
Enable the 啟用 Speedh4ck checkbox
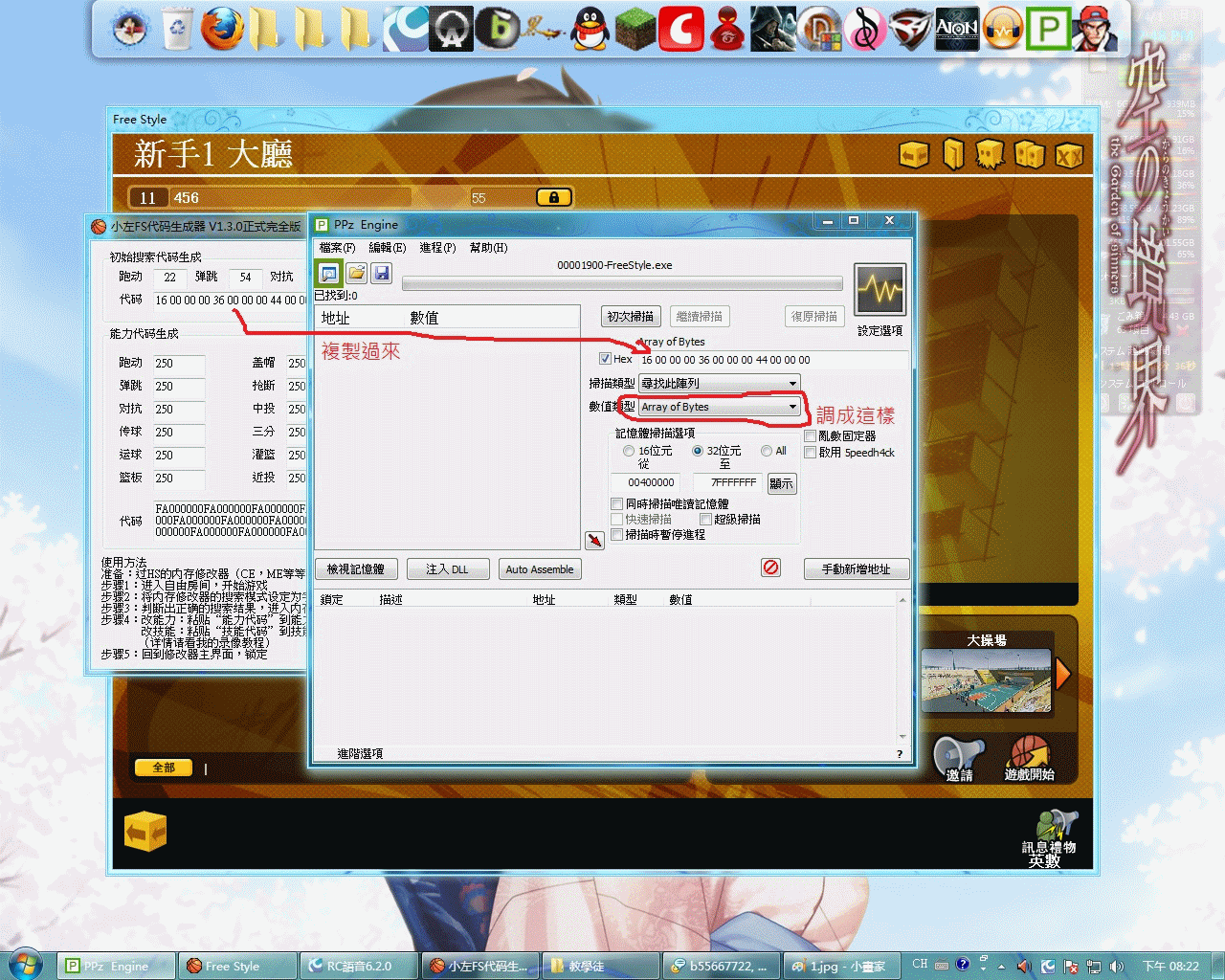[811, 453]
